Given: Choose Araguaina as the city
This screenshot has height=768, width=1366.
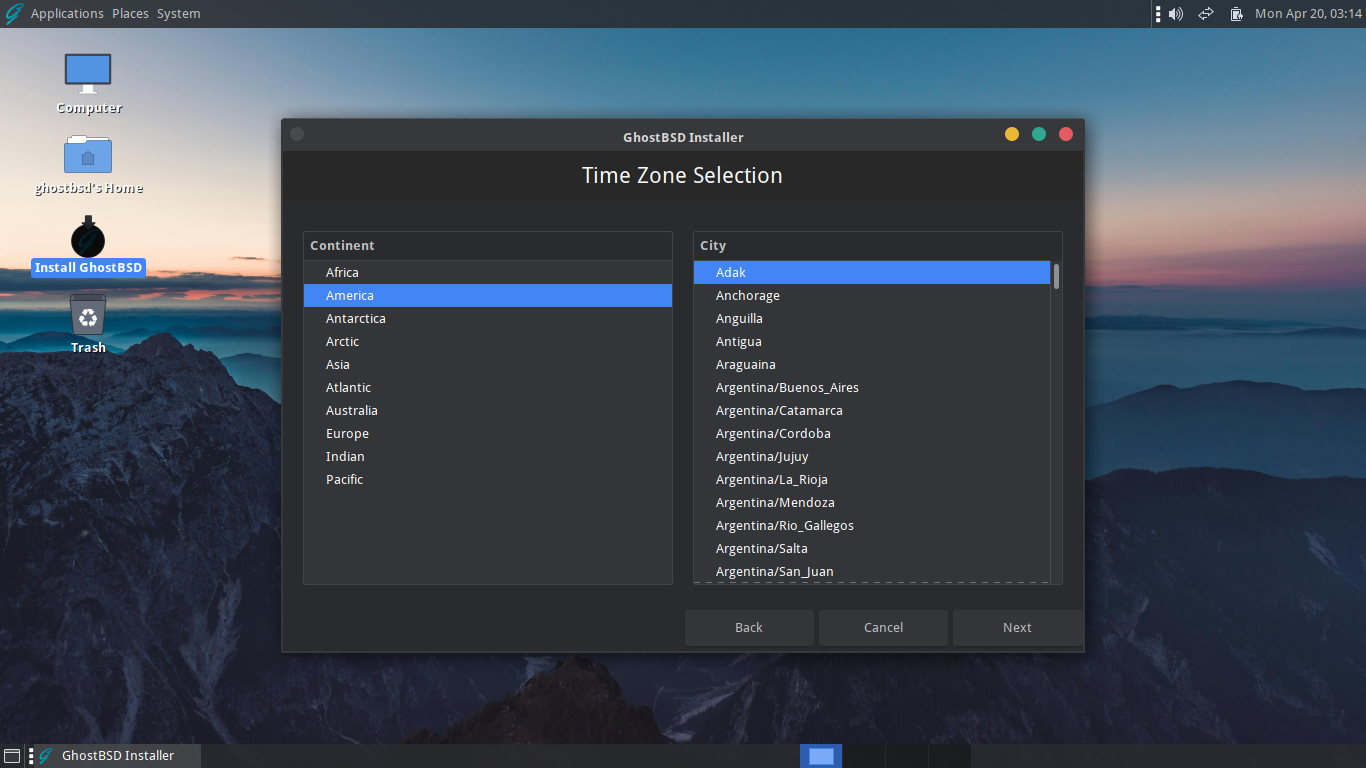Looking at the screenshot, I should 872,365.
